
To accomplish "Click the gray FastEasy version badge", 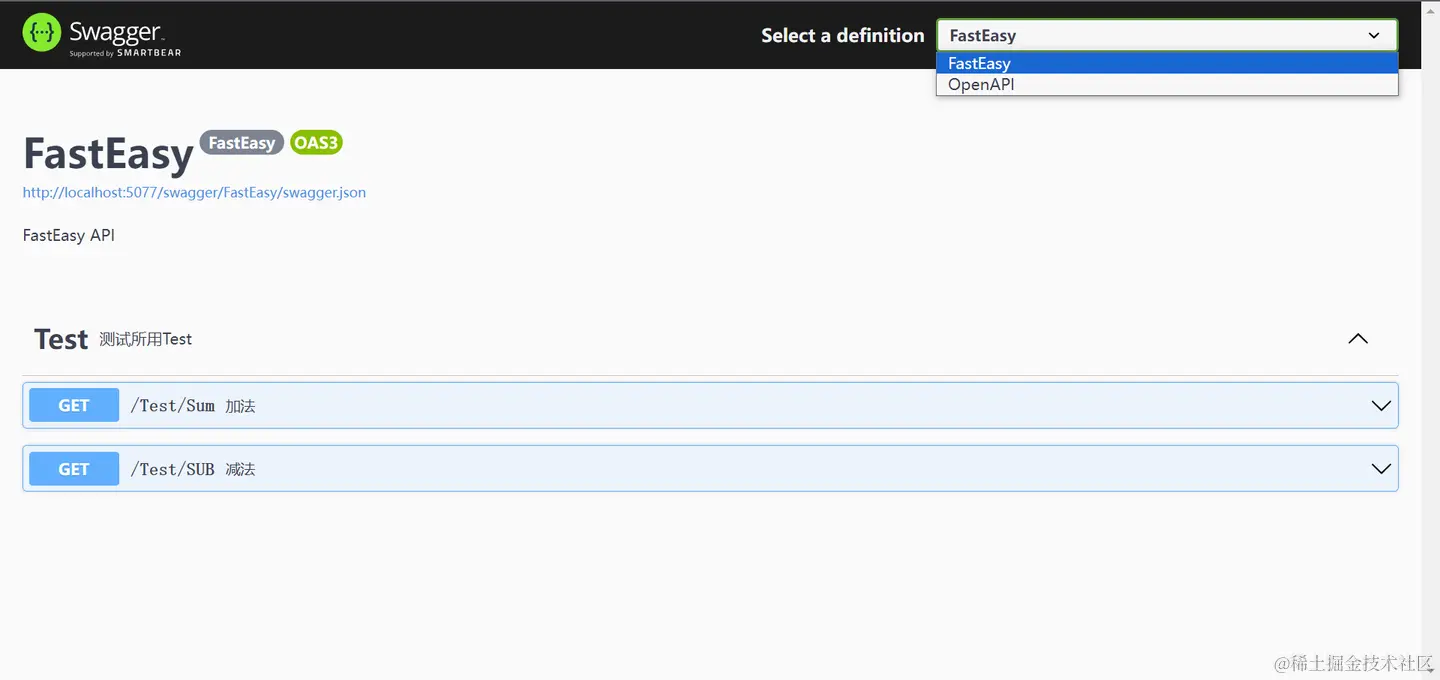I will click(x=241, y=143).
